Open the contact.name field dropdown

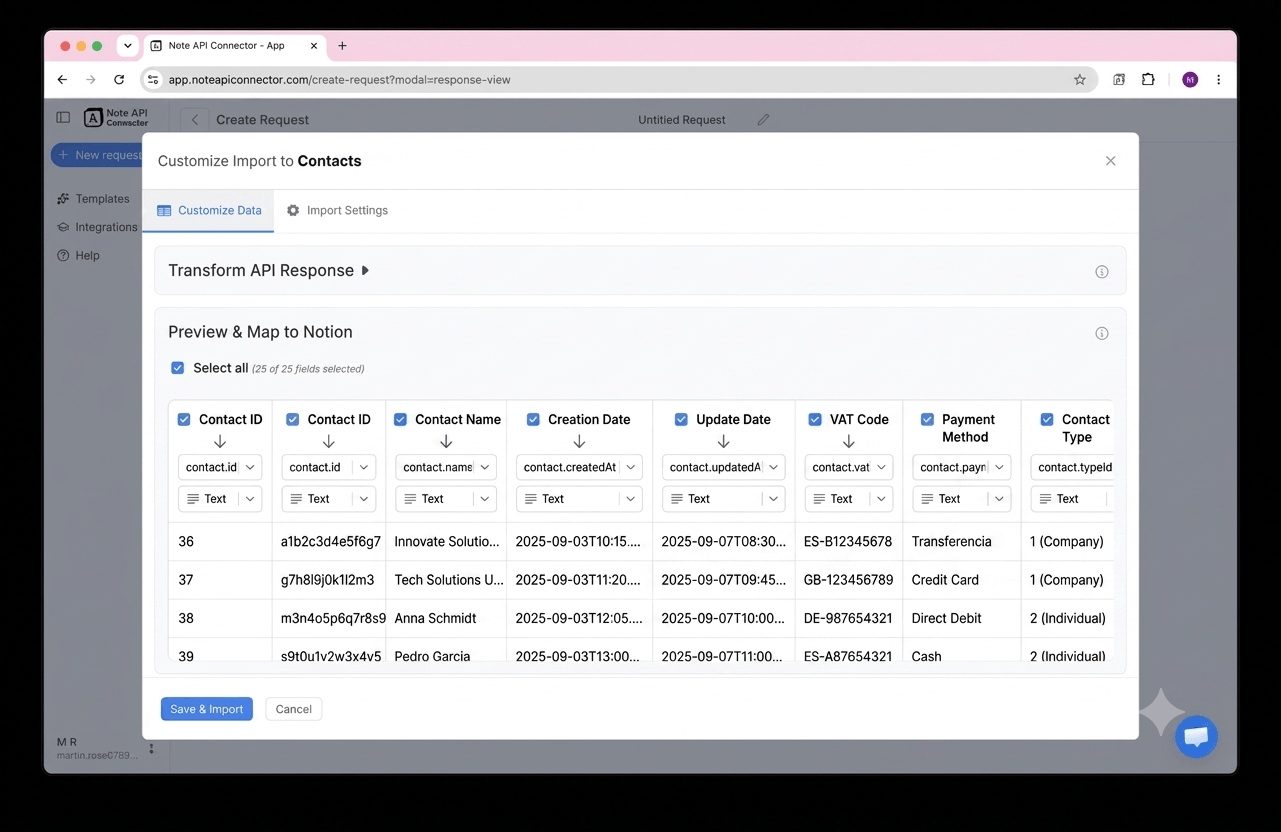446,467
